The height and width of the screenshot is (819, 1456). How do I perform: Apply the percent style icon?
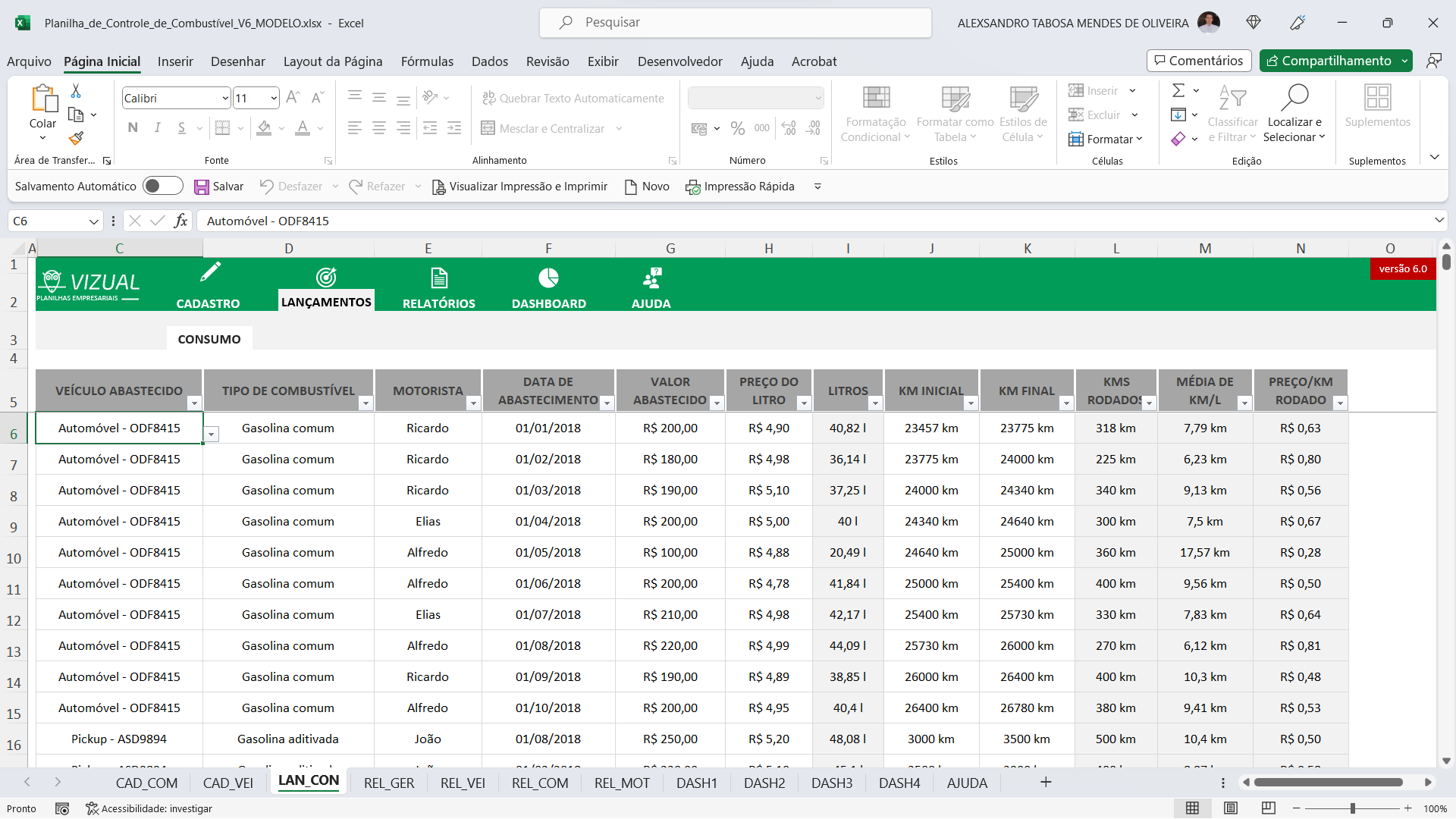[x=737, y=128]
